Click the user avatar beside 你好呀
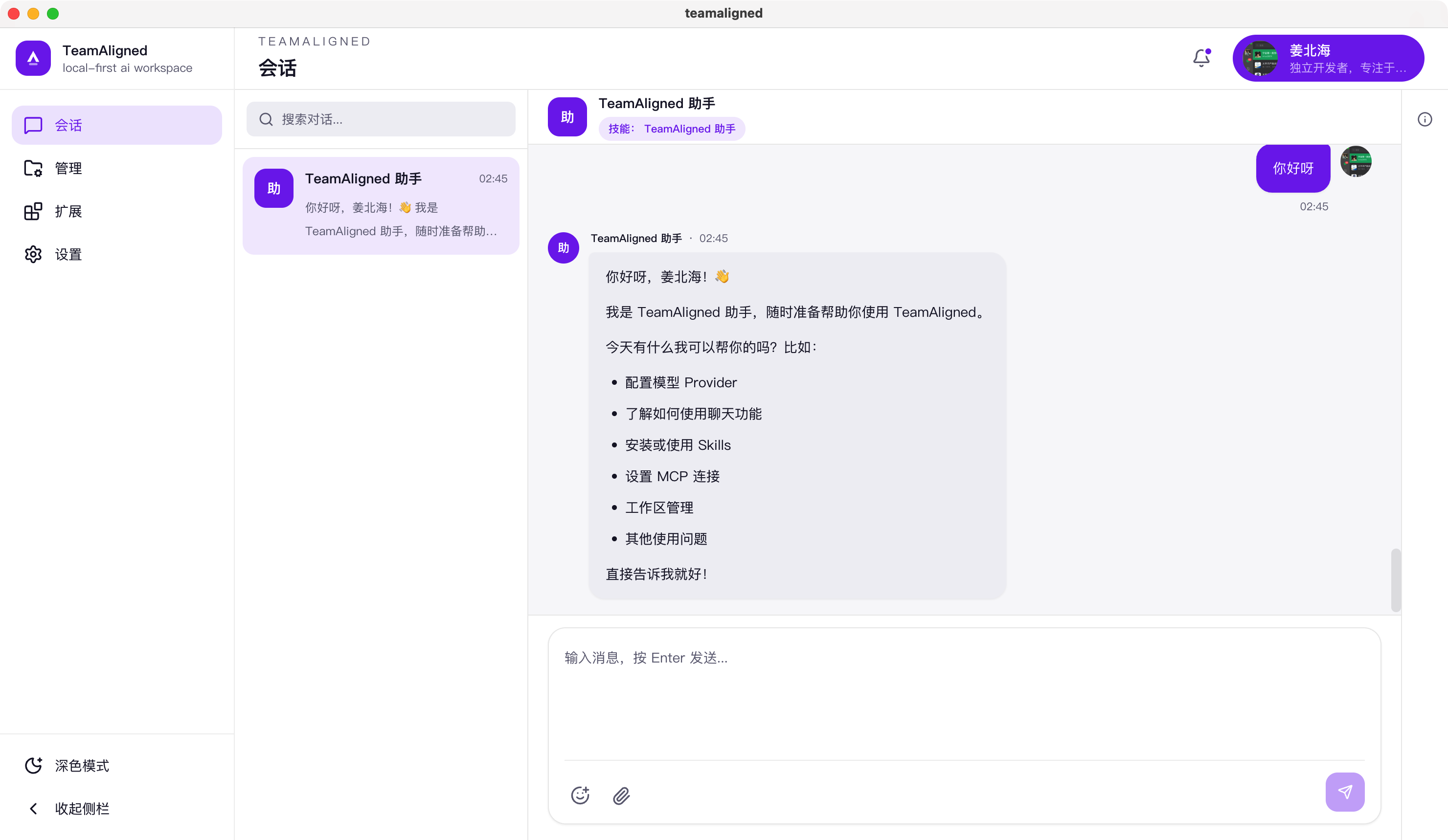Viewport: 1448px width, 840px height. (x=1356, y=161)
